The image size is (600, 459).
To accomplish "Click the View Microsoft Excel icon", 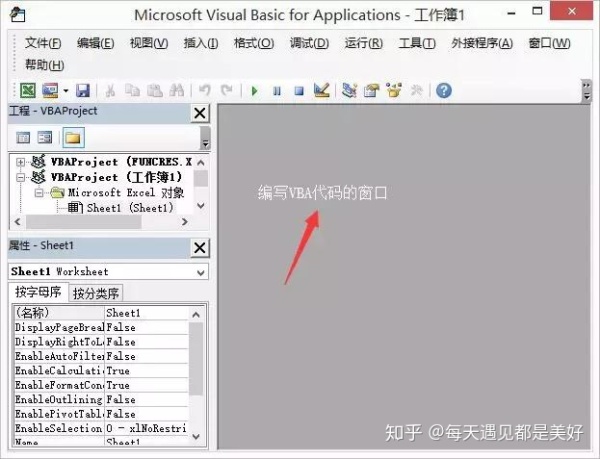I will coord(28,91).
